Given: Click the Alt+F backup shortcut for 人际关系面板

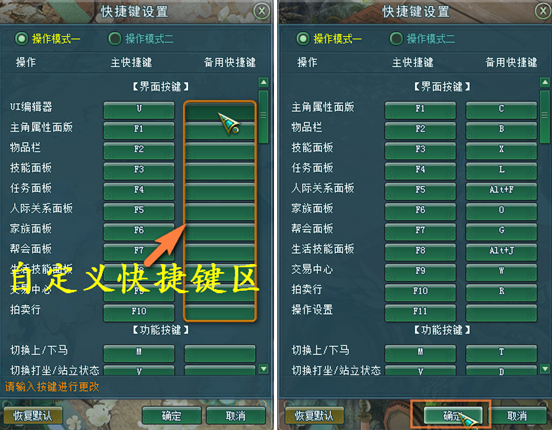Looking at the screenshot, I should click(x=501, y=191).
